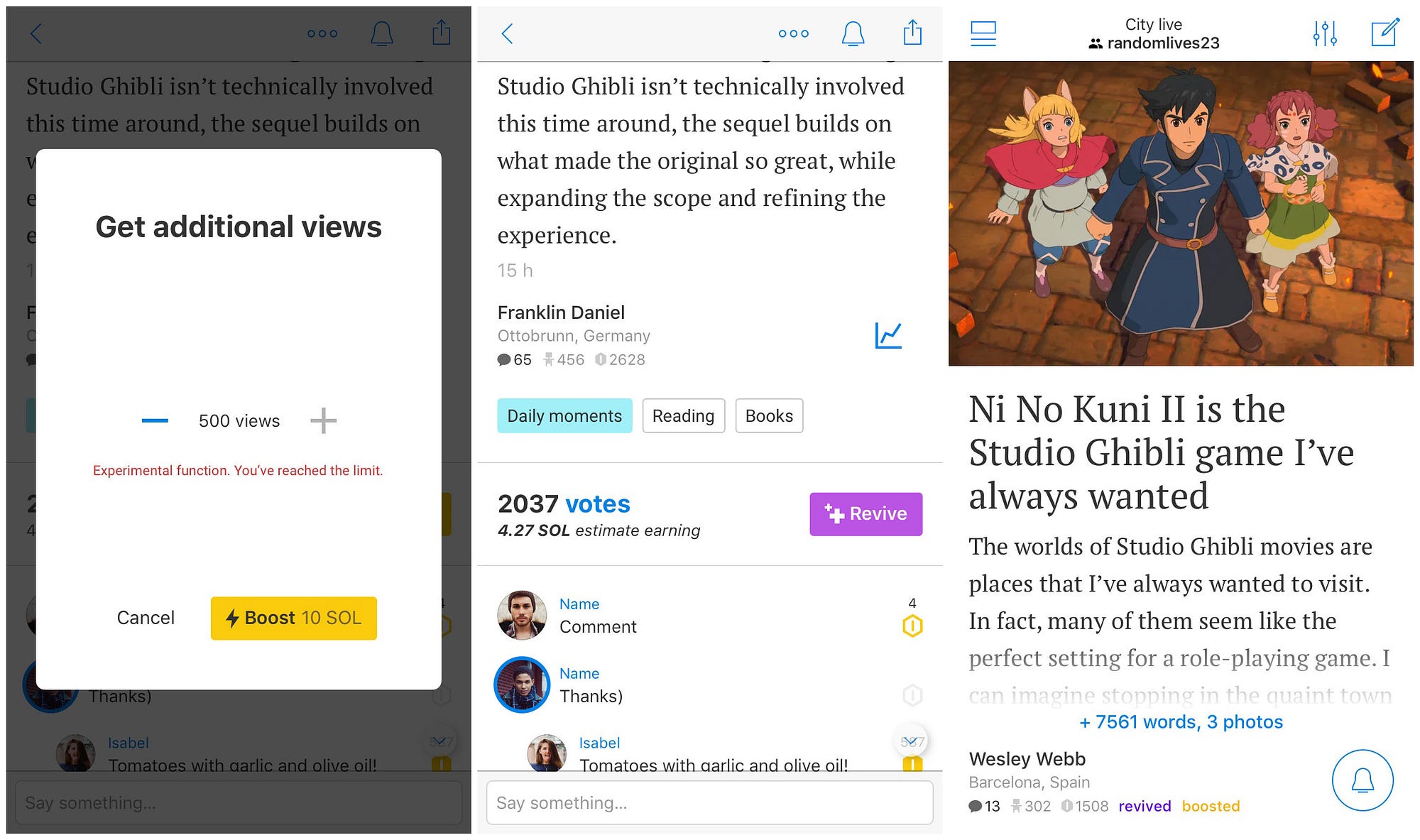The width and height of the screenshot is (1420, 840).
Task: Open the filter sliders icon in City live header
Action: 1325,33
